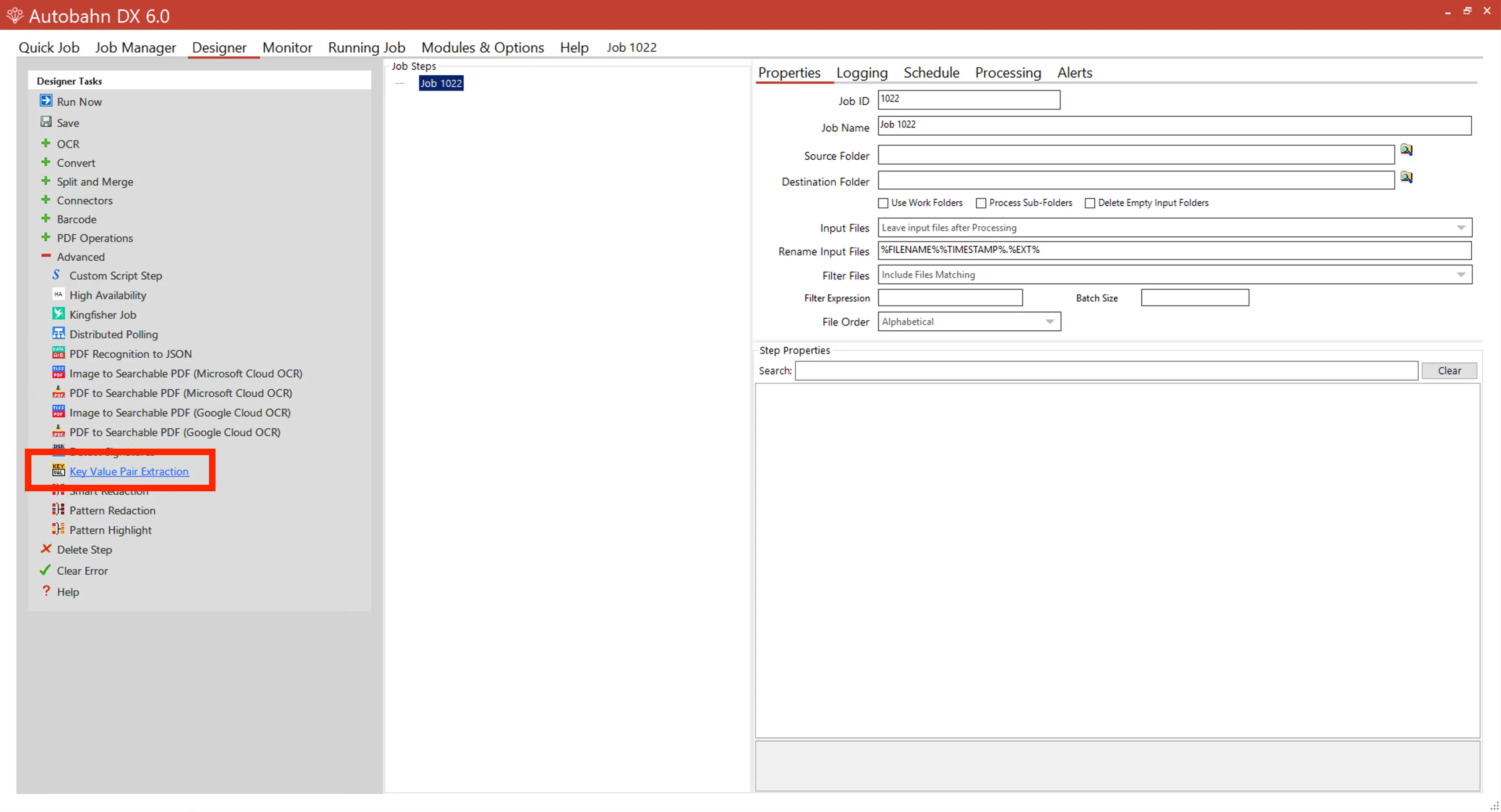
Task: Click the Distributed Polling icon
Action: tap(58, 333)
